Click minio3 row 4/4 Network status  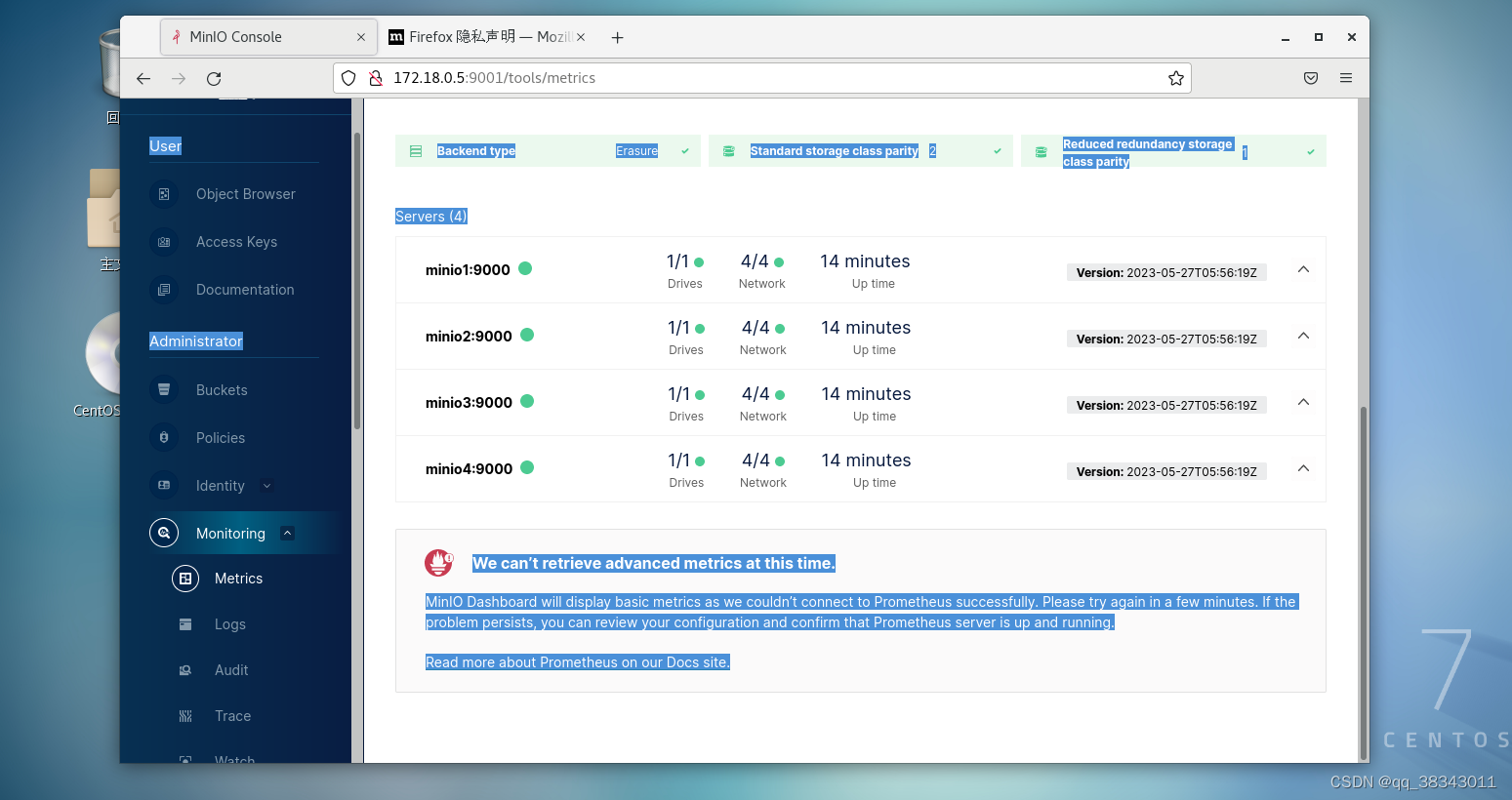(762, 404)
